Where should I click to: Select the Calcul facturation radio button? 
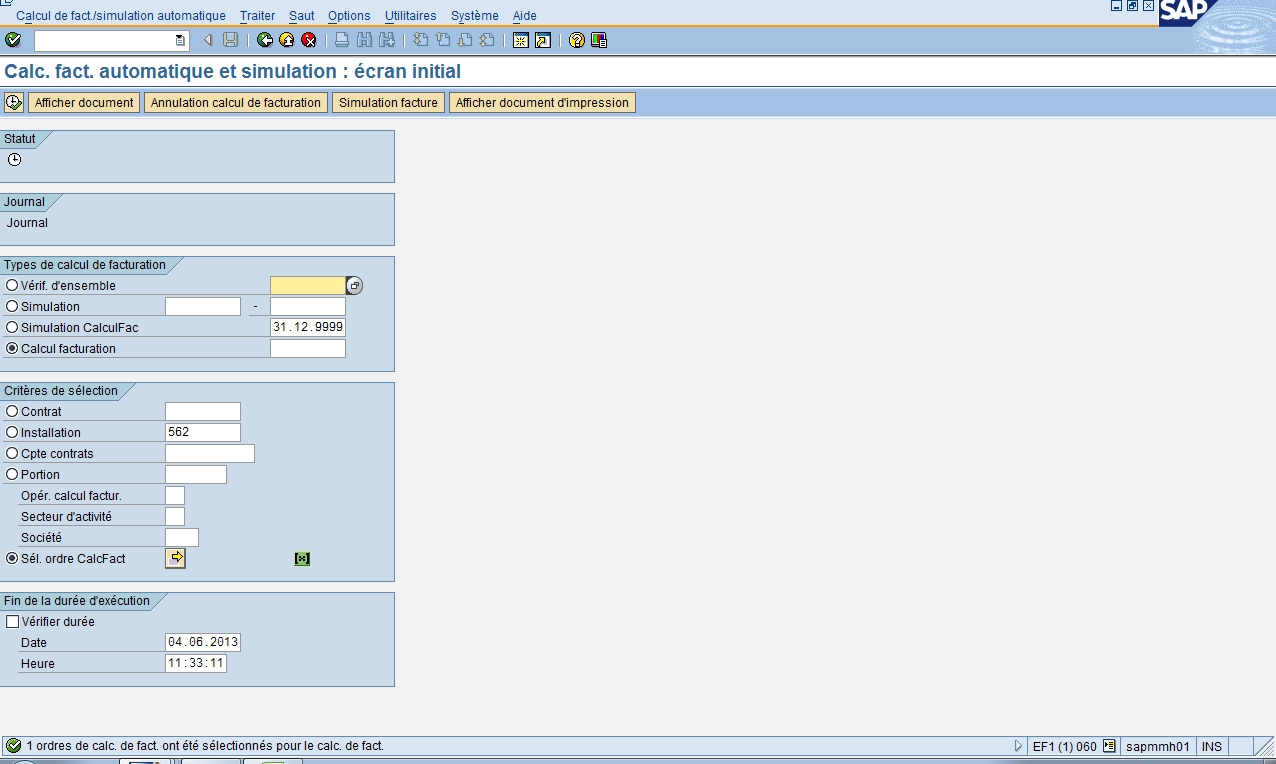tap(12, 348)
